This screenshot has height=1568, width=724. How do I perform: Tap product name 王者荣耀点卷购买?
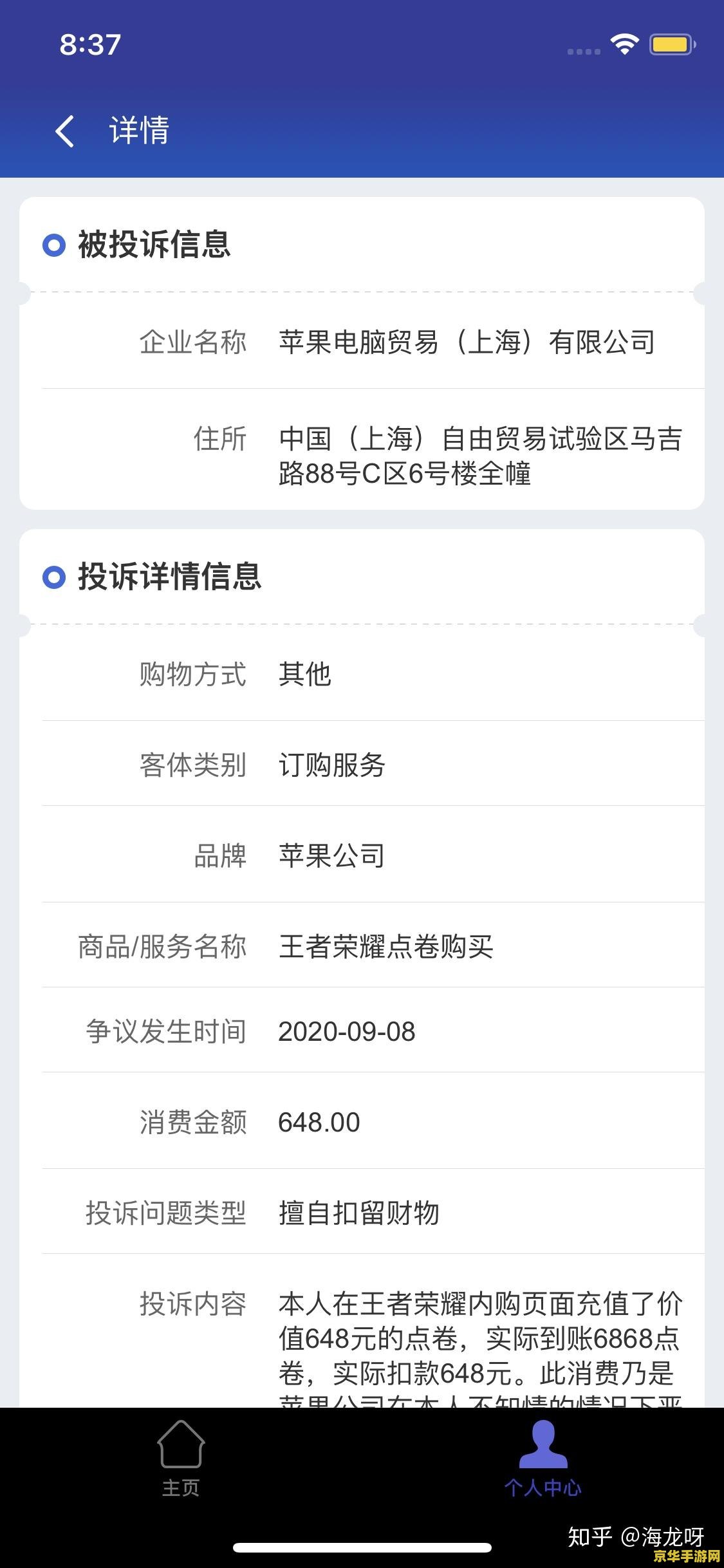[386, 946]
